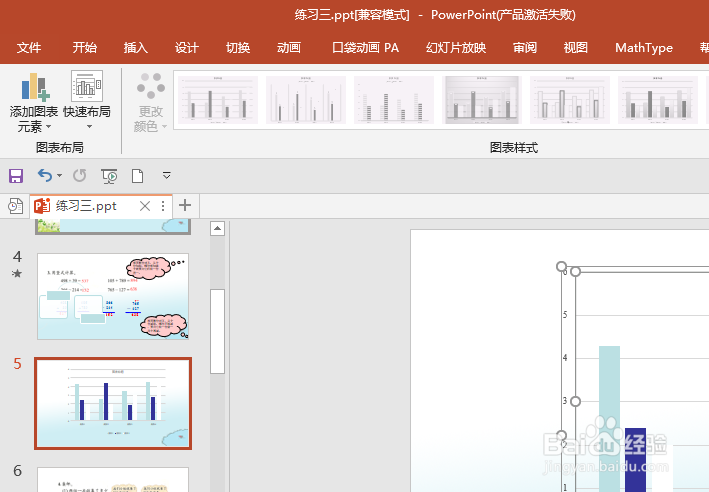709x492 pixels.
Task: Select the second chart style thumbnail
Action: pos(306,100)
